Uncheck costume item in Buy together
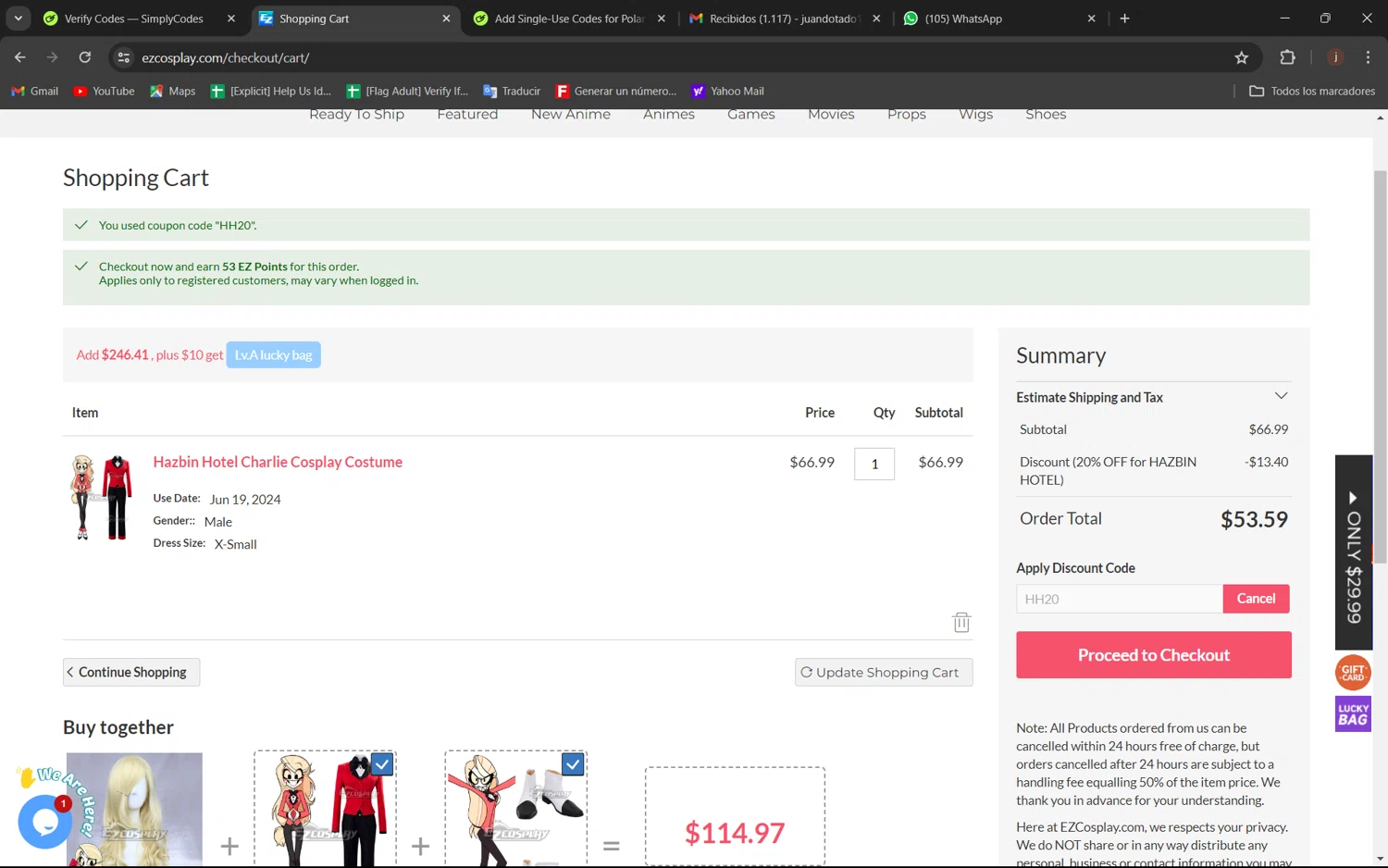The width and height of the screenshot is (1388, 868). coord(382,764)
